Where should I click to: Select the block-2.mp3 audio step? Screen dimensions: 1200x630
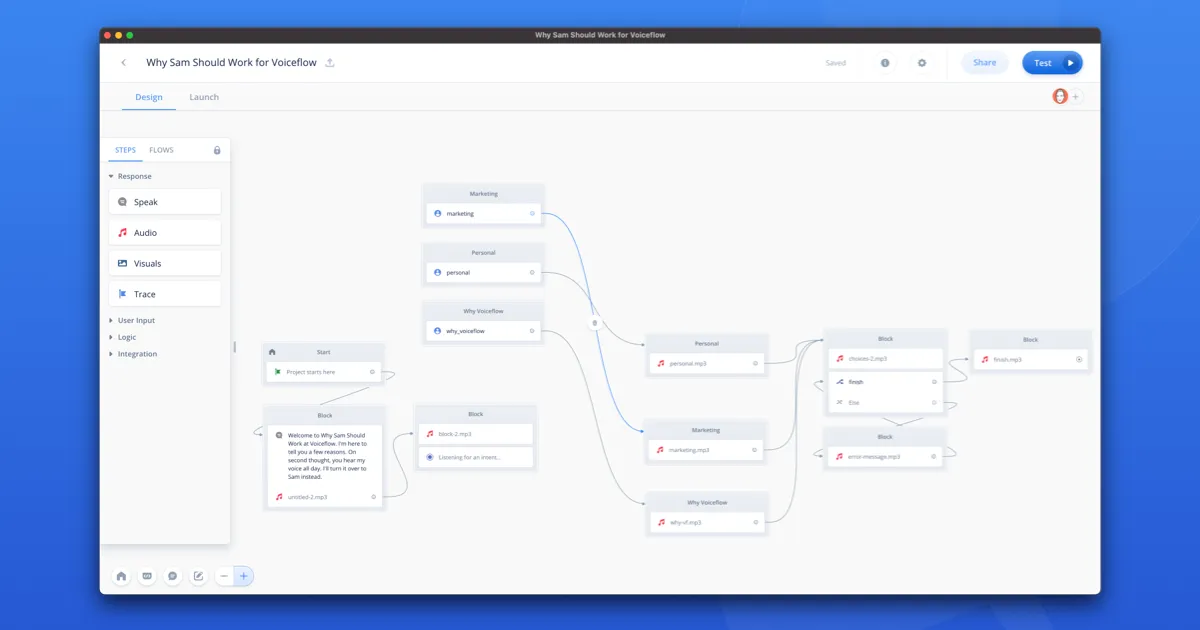[476, 434]
